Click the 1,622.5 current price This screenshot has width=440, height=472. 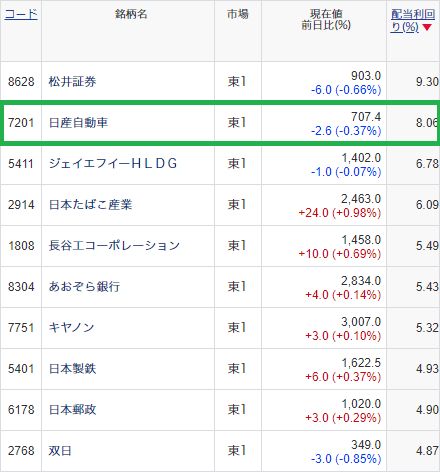point(361,363)
